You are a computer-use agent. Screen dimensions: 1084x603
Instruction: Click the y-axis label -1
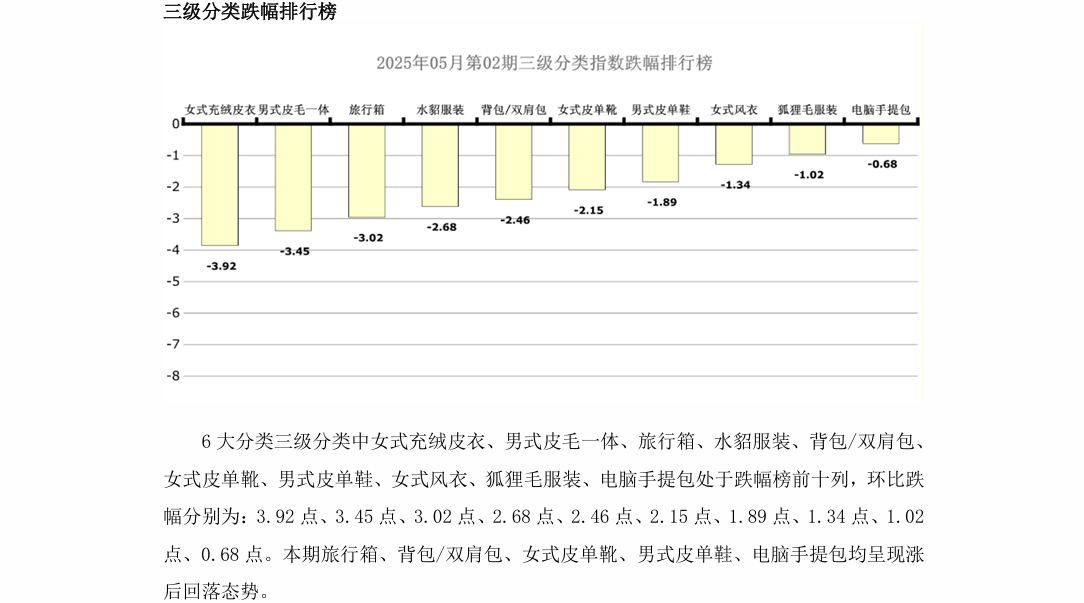click(173, 156)
